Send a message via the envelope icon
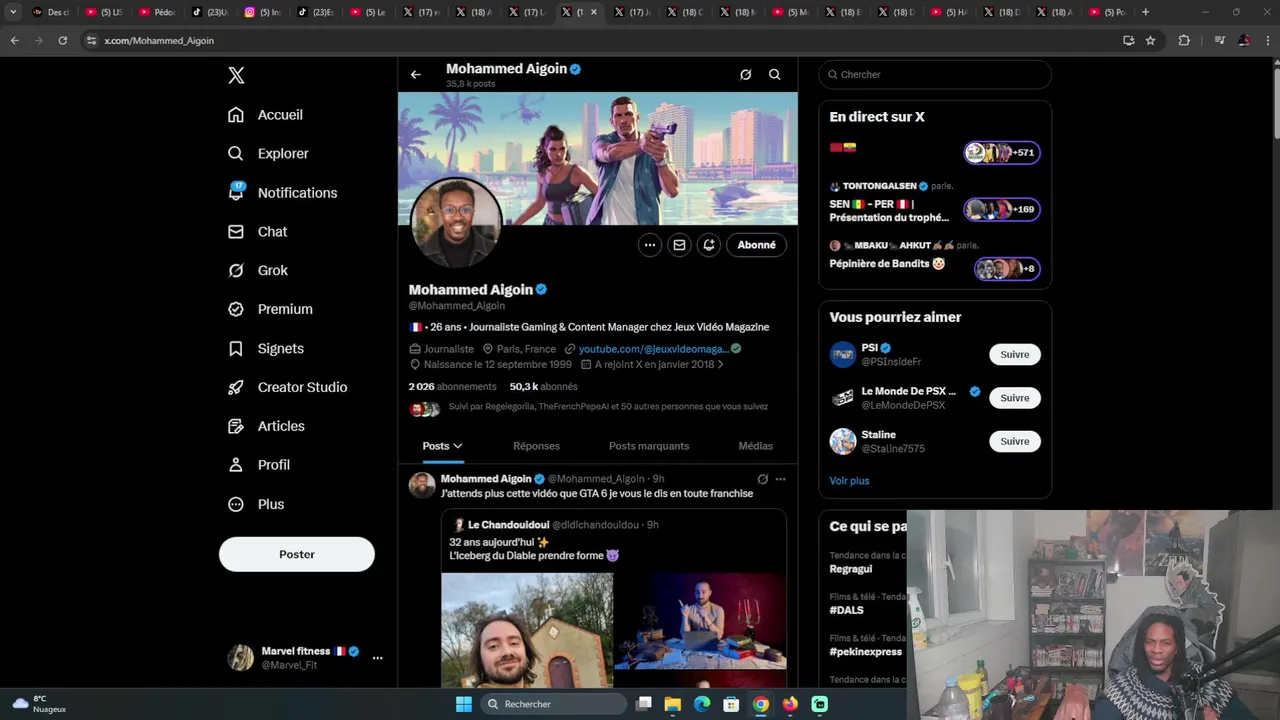1280x720 pixels. [x=679, y=245]
